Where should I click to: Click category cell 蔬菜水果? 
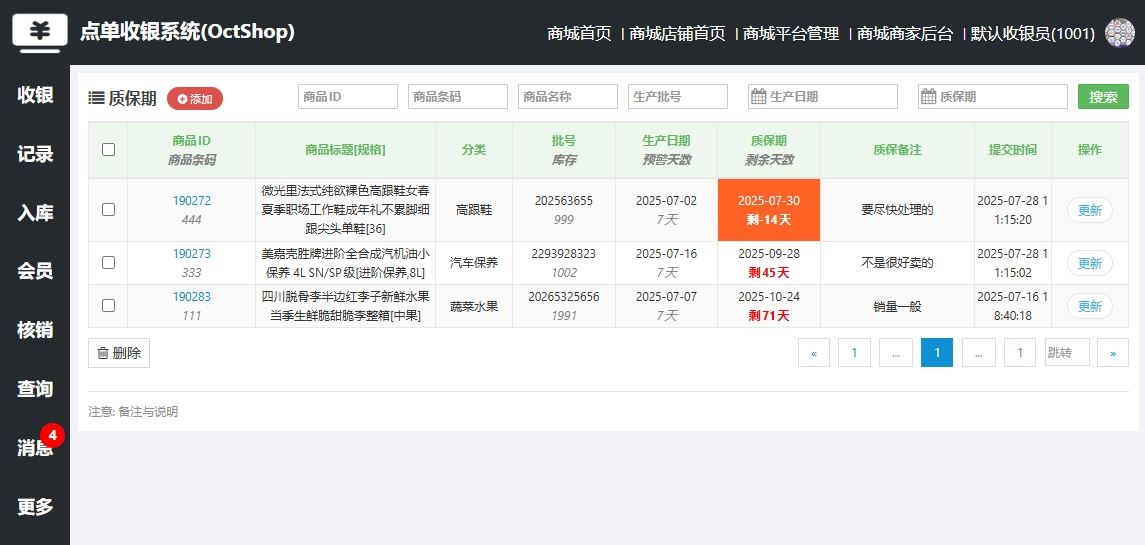pos(474,306)
